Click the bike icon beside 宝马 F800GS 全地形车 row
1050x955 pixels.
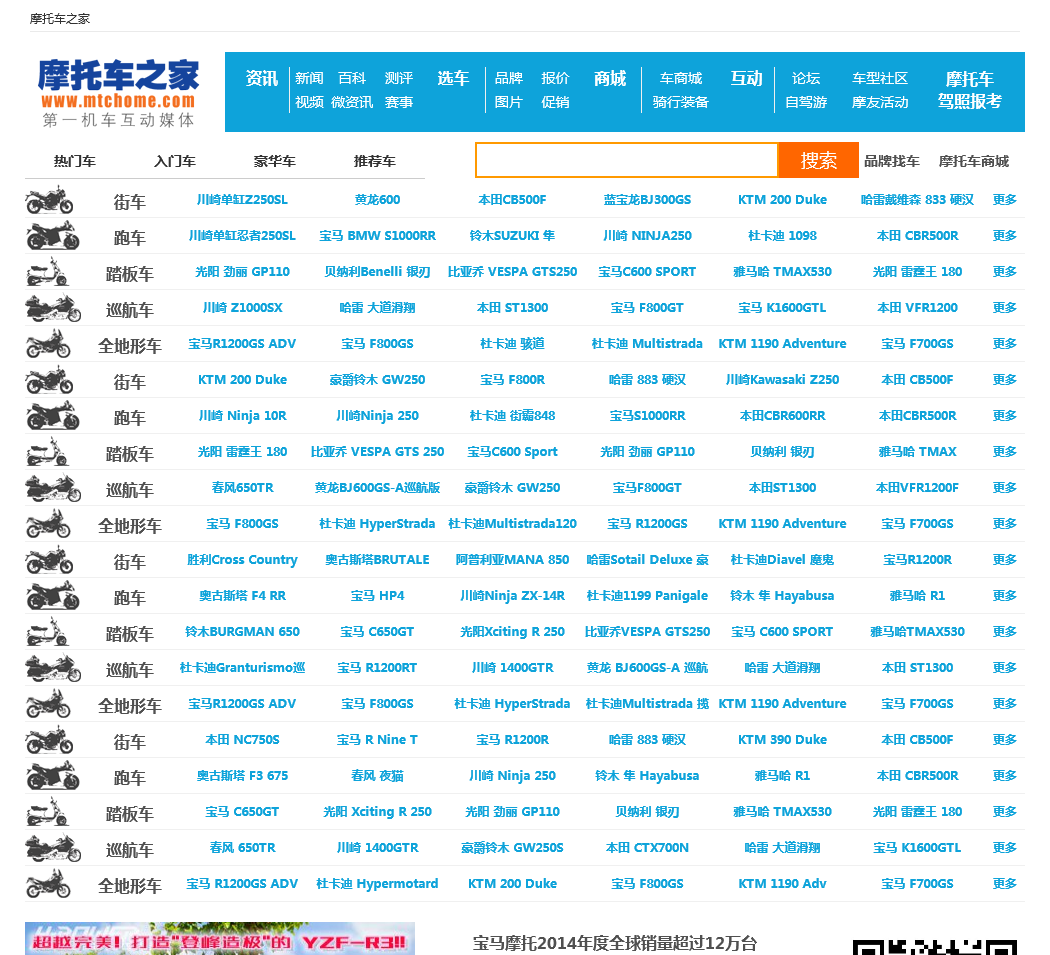(48, 524)
